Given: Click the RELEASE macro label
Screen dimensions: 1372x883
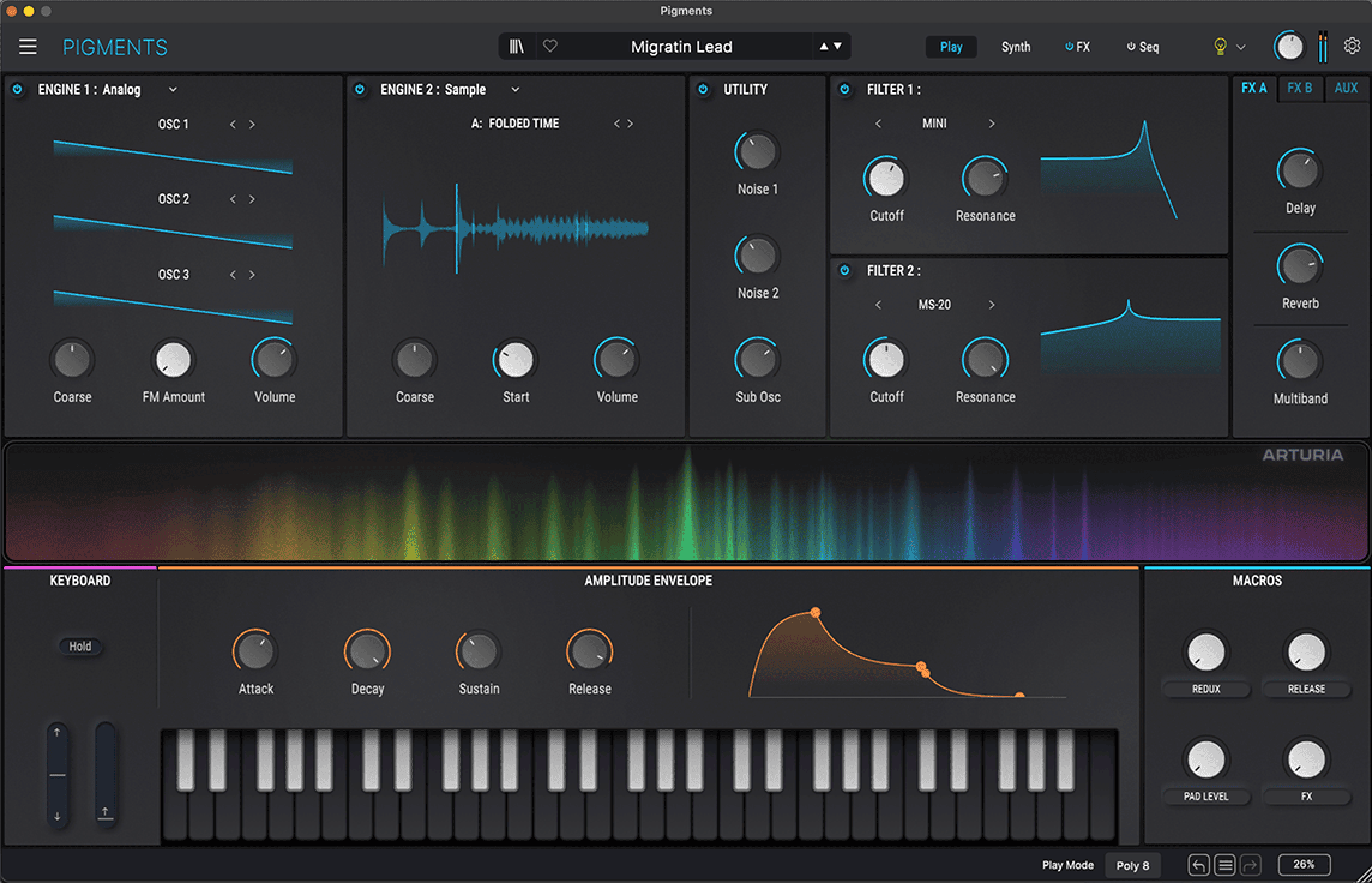Looking at the screenshot, I should click(x=1307, y=689).
